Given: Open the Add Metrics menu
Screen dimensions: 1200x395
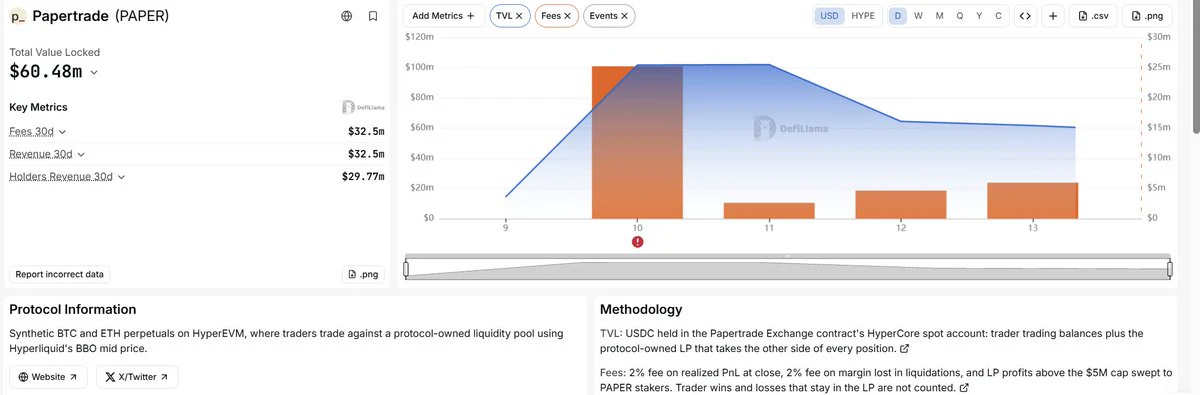Looking at the screenshot, I should click(444, 16).
